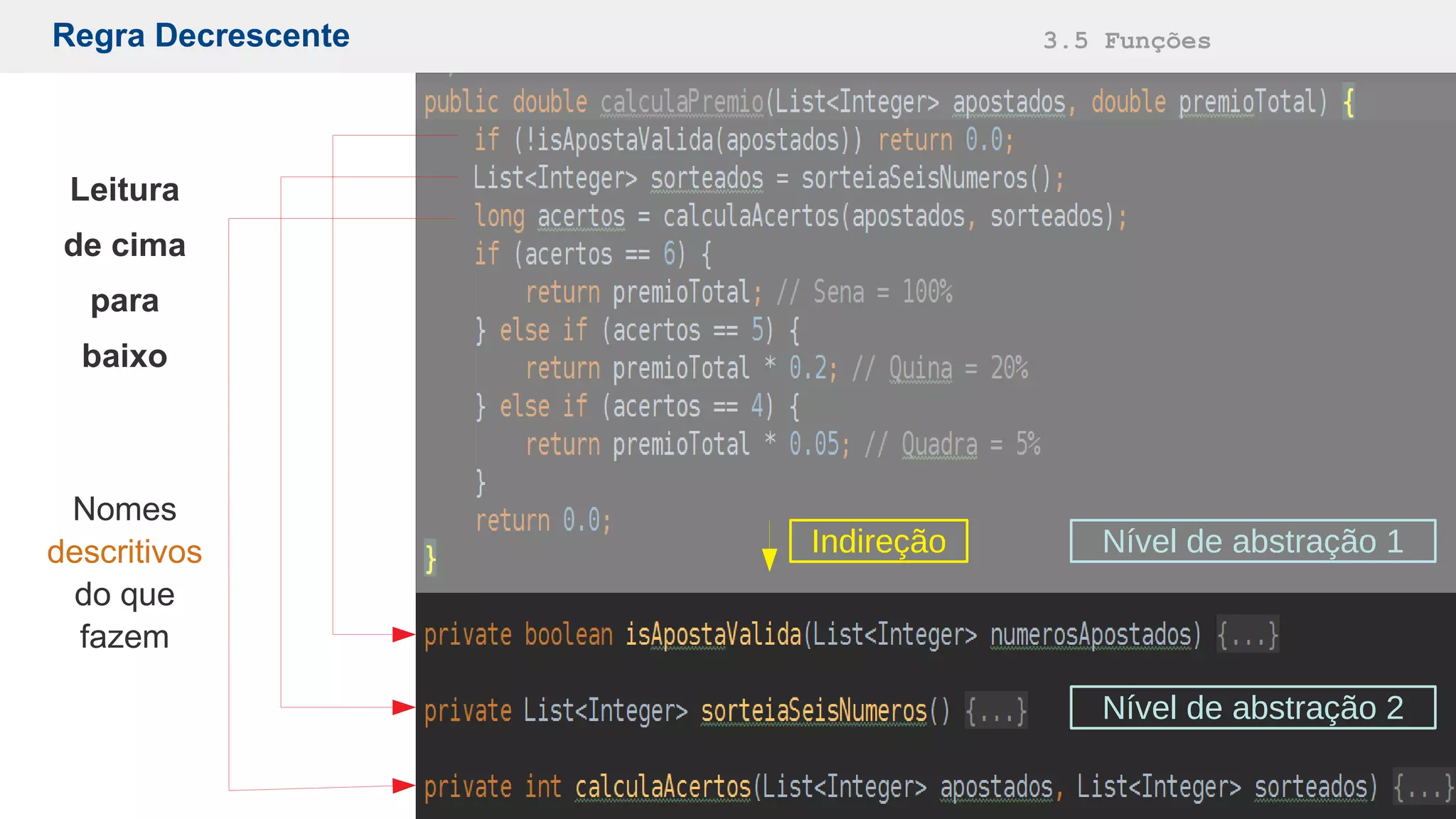Screen dimensions: 1456x819
Task: Click the calculaAcertos call inside calculaPremio
Action: tap(751, 216)
